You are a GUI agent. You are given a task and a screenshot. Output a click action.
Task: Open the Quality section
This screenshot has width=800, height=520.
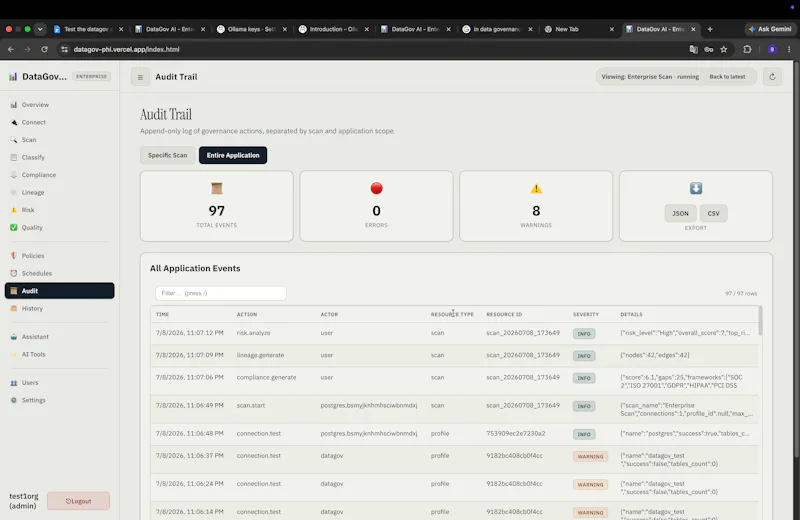click(32, 228)
